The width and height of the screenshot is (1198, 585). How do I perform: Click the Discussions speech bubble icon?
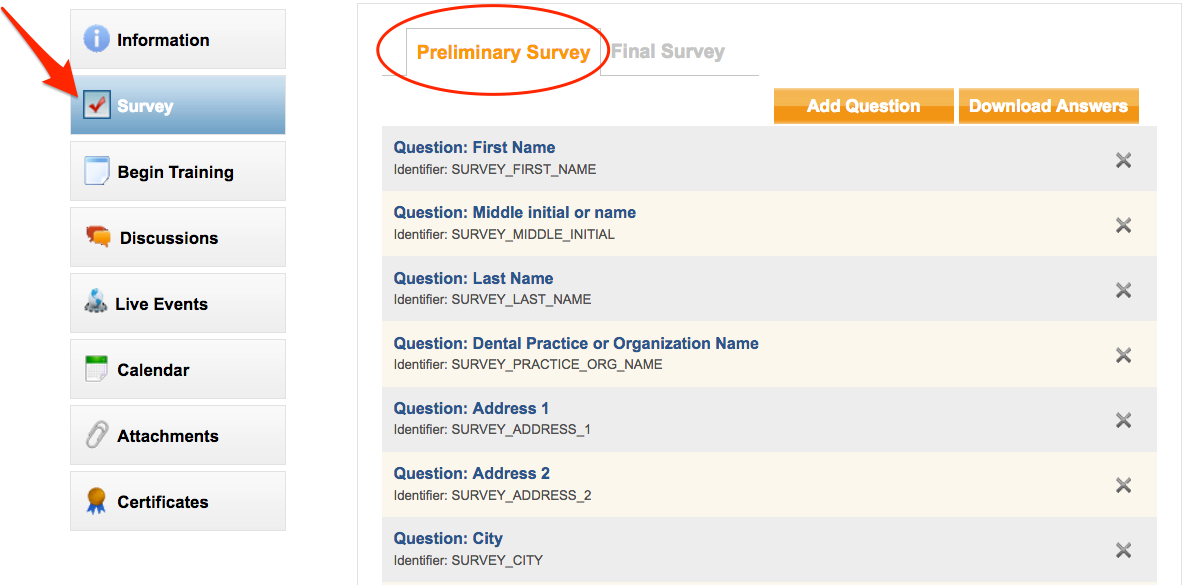[x=98, y=237]
